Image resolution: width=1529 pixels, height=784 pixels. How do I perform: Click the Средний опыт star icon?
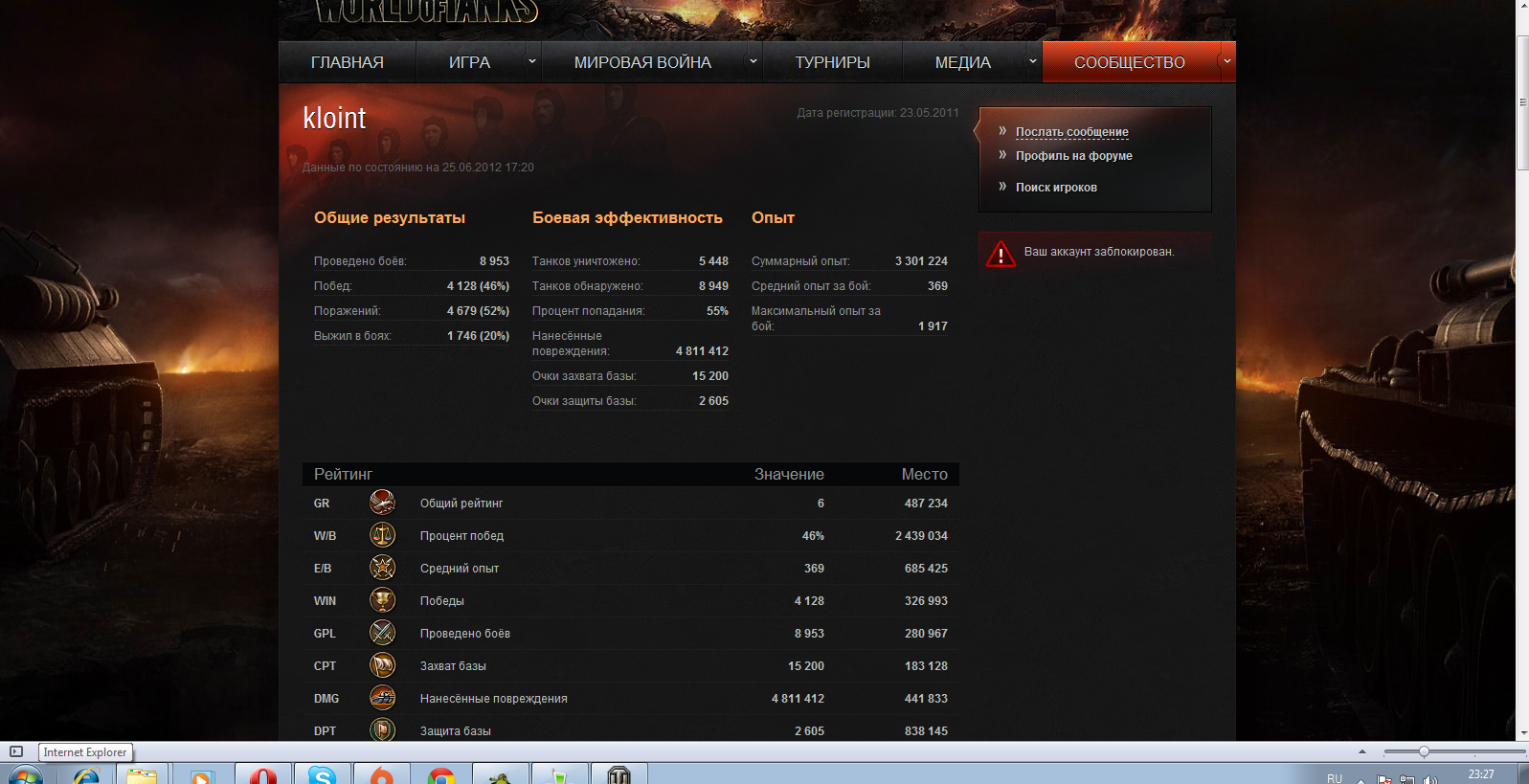pyautogui.click(x=382, y=567)
